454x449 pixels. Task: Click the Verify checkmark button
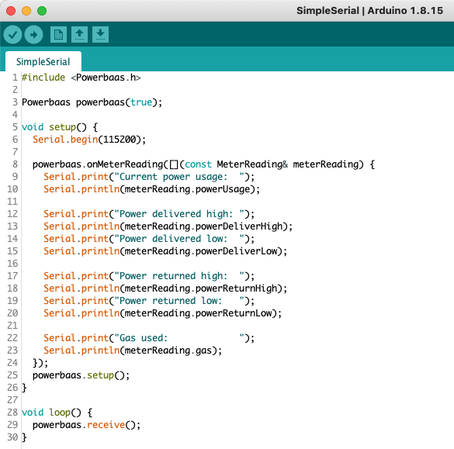(13, 34)
